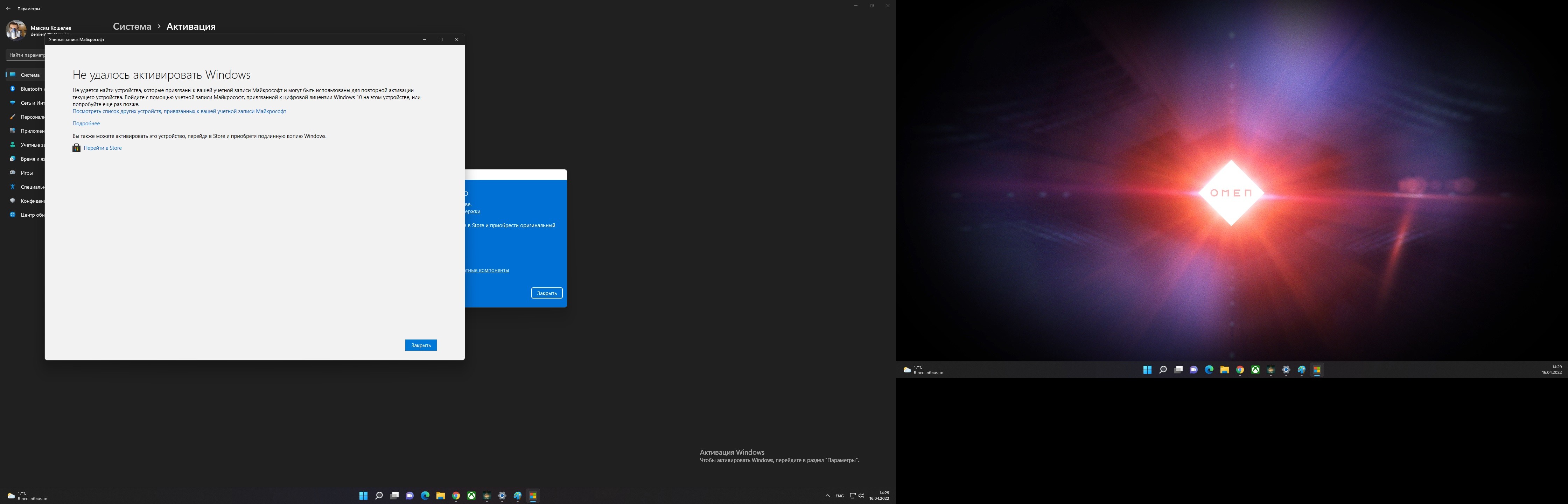The height and width of the screenshot is (504, 1568).
Task: Click Система in the breadcrumb header
Action: pos(132,26)
